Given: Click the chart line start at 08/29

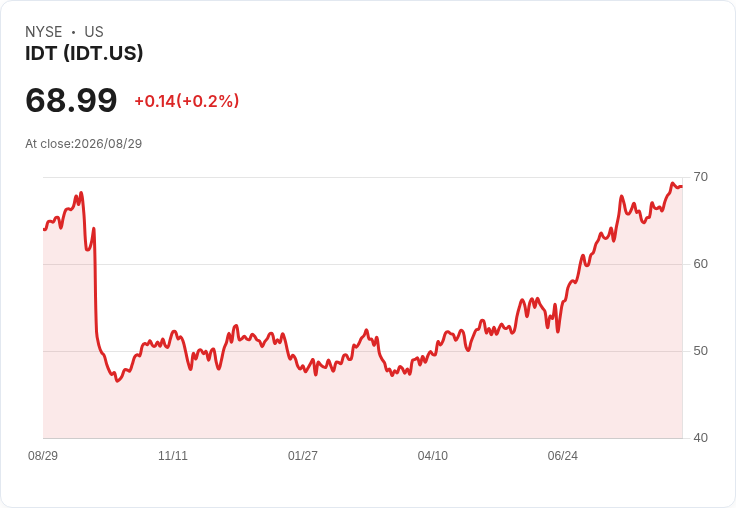Looking at the screenshot, I should click(x=44, y=229).
